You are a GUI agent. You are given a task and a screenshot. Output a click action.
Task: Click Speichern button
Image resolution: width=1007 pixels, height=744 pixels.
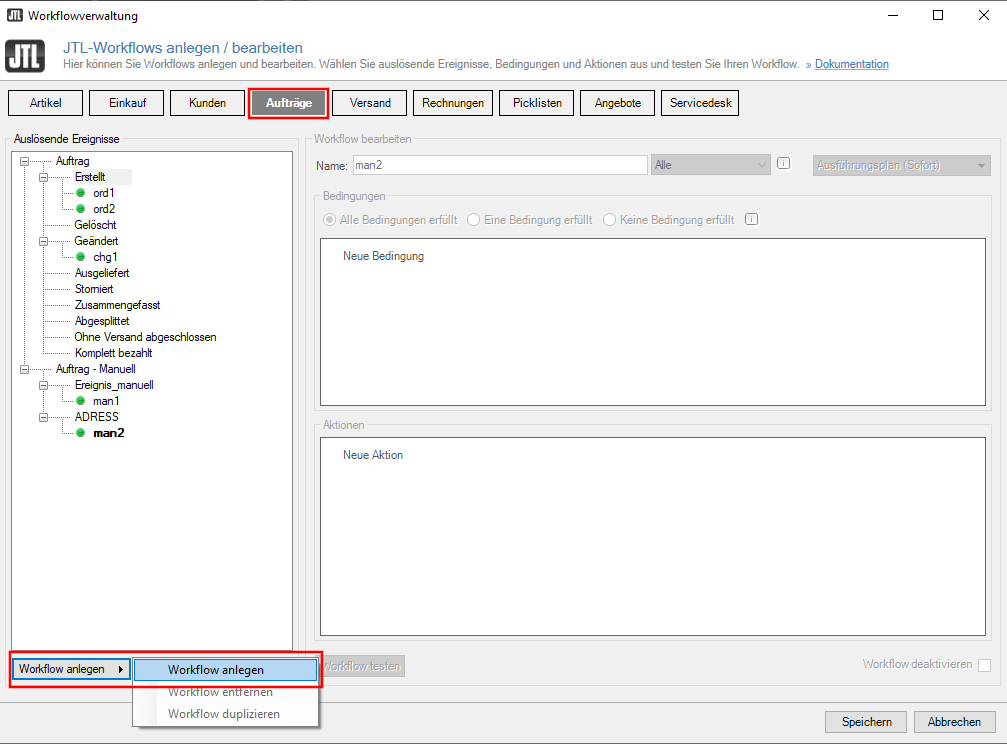866,722
